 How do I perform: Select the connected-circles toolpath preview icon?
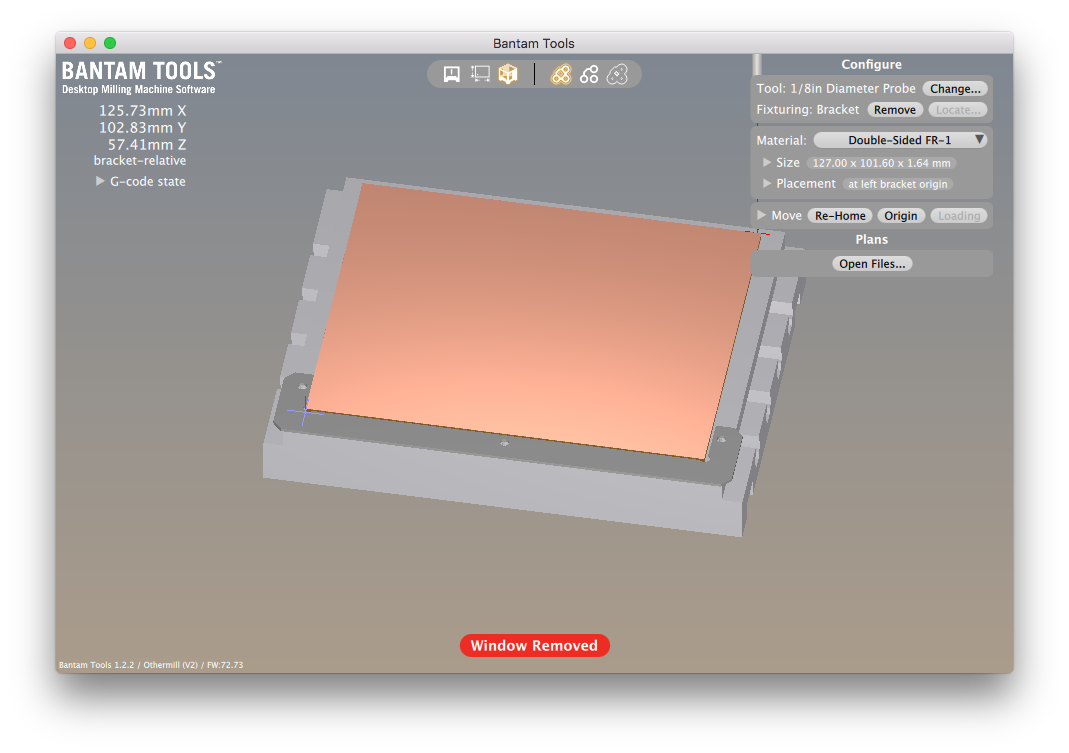pyautogui.click(x=589, y=74)
